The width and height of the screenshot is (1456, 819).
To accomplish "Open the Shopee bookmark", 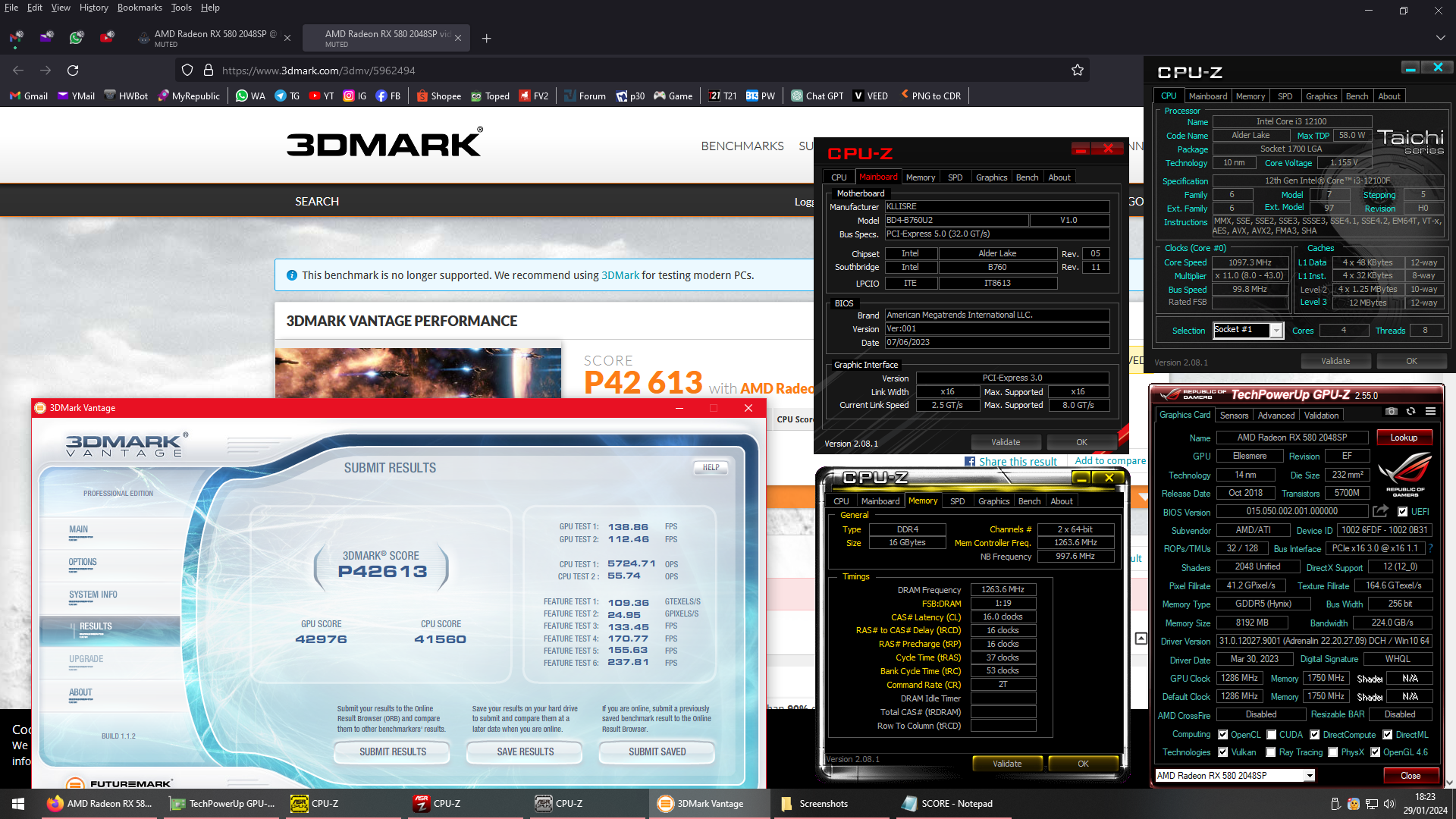I will tap(438, 96).
